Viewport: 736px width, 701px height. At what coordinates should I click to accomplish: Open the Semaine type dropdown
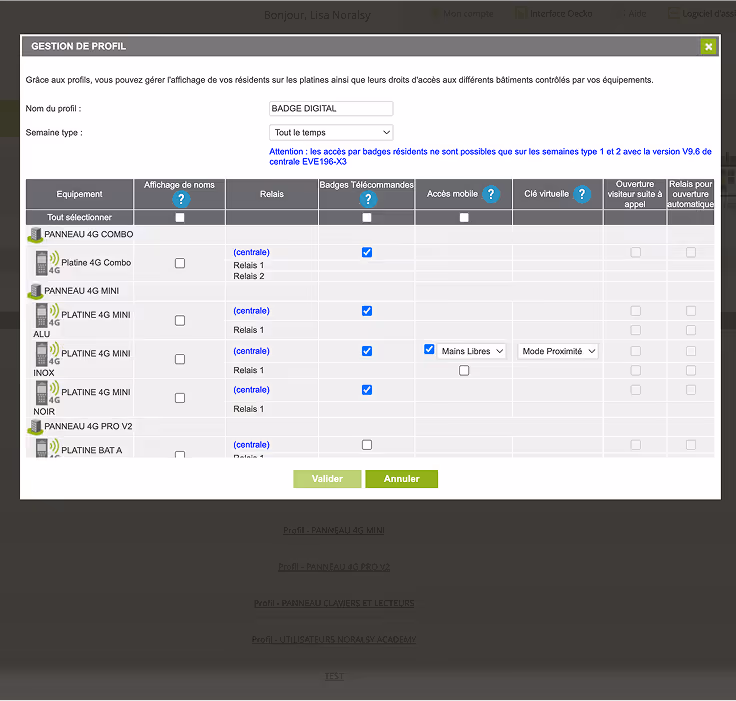coord(331,133)
